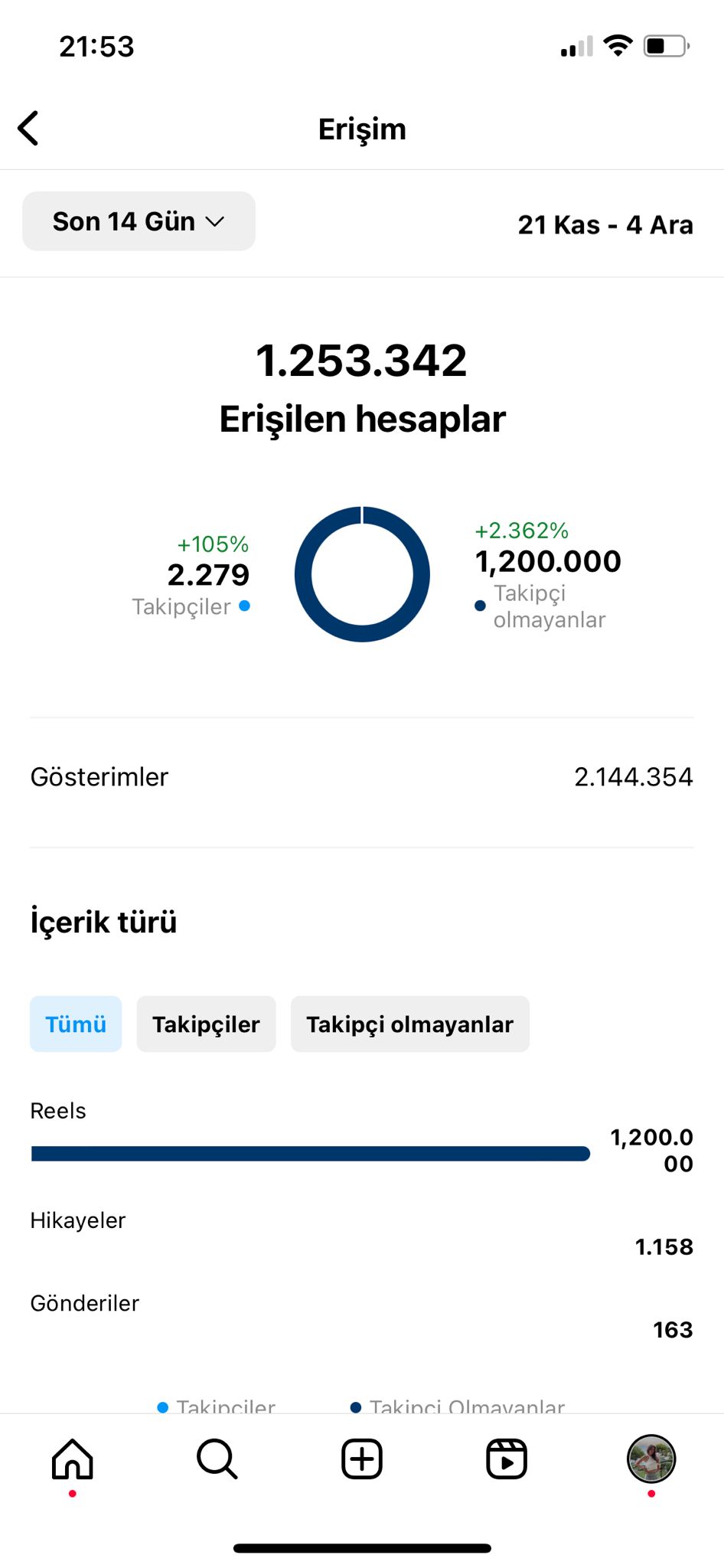Tap the Wi-Fi status icon
Image resolution: width=724 pixels, height=1568 pixels.
tap(618, 46)
